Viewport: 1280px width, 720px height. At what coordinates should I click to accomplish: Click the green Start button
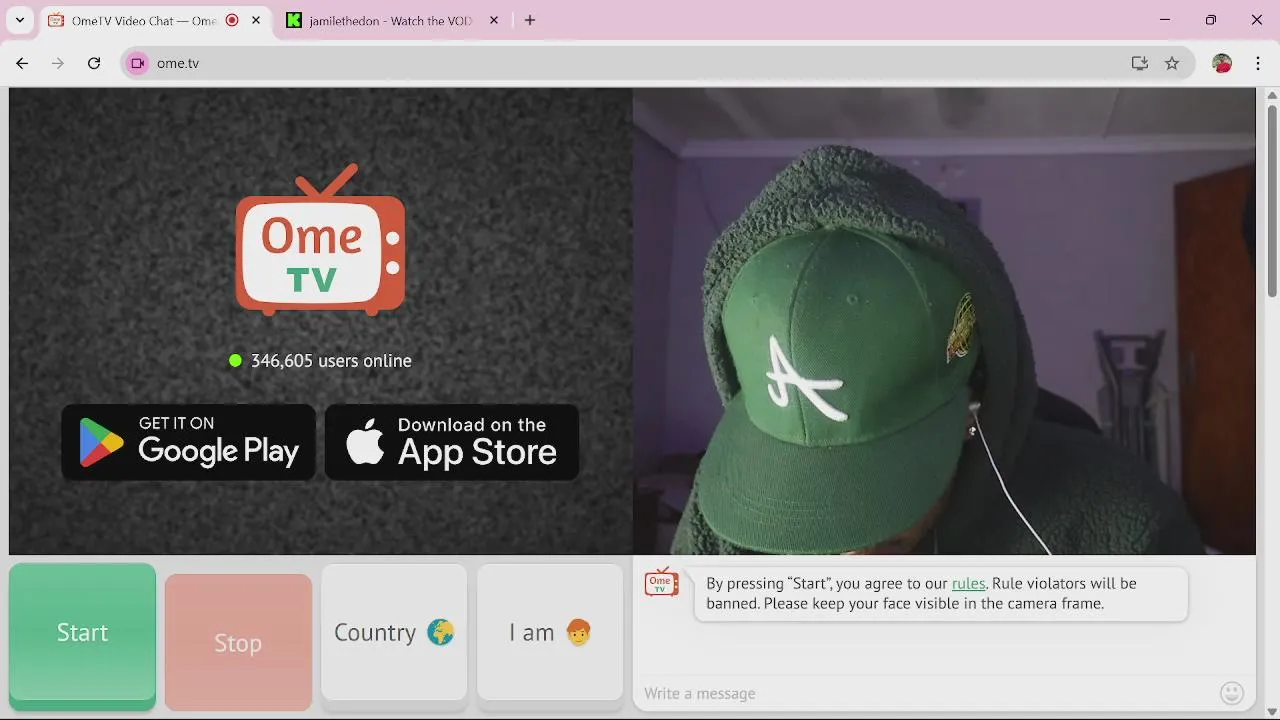pos(82,636)
